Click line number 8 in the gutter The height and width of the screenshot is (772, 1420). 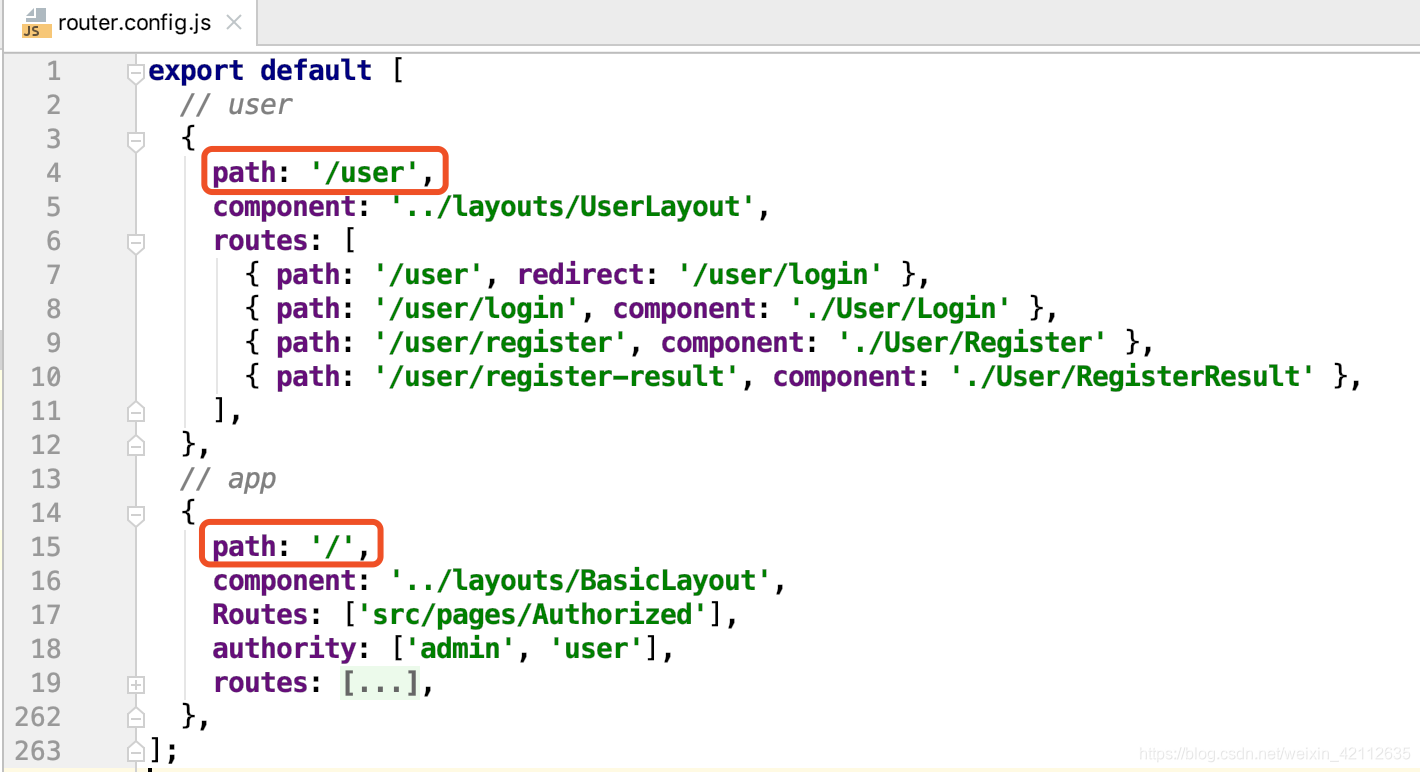pos(53,309)
